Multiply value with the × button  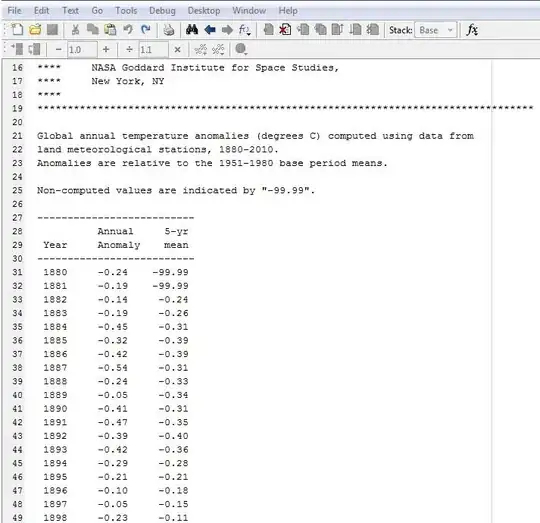tap(177, 50)
